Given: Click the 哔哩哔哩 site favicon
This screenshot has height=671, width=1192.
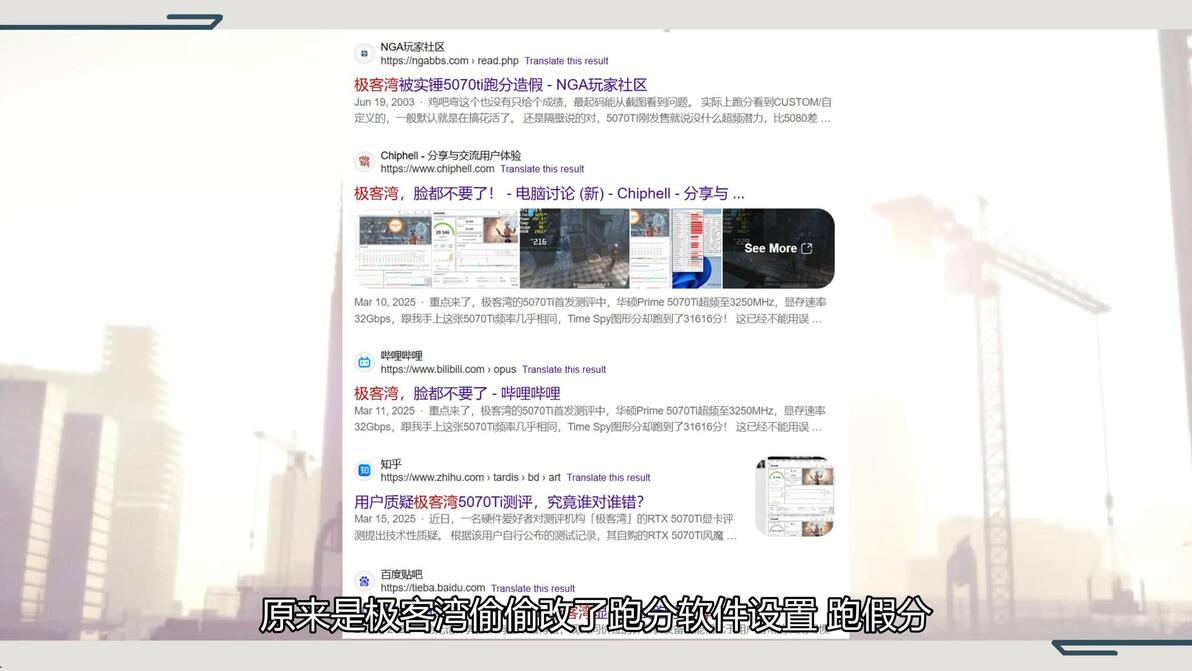Looking at the screenshot, I should tap(364, 362).
